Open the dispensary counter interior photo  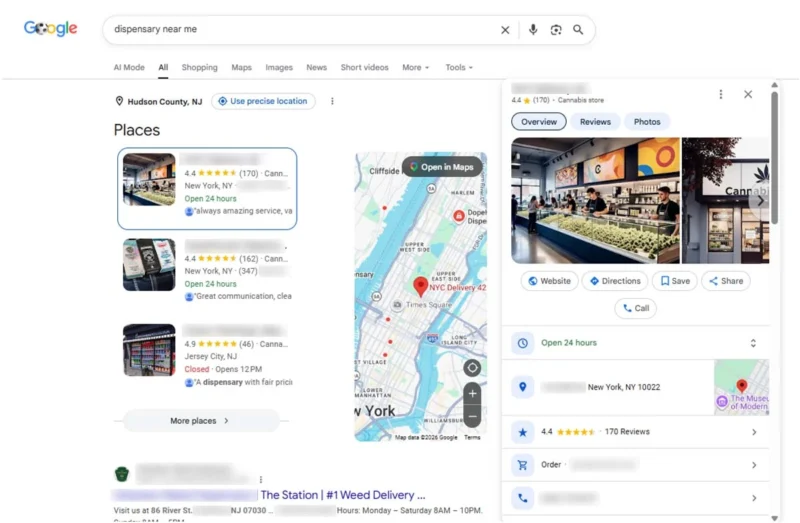click(x=595, y=201)
